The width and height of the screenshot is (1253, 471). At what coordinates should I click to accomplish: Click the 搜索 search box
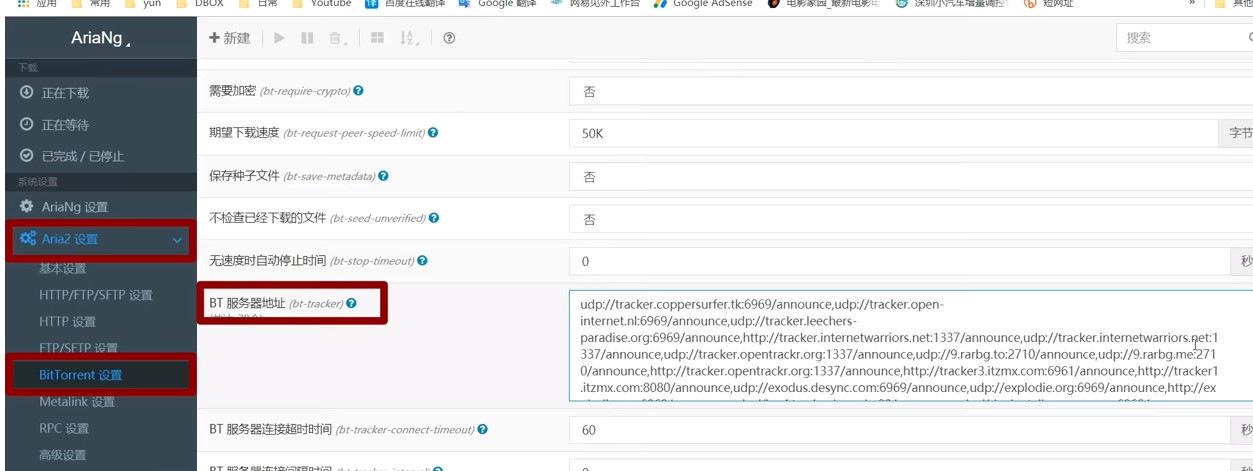coord(1180,38)
